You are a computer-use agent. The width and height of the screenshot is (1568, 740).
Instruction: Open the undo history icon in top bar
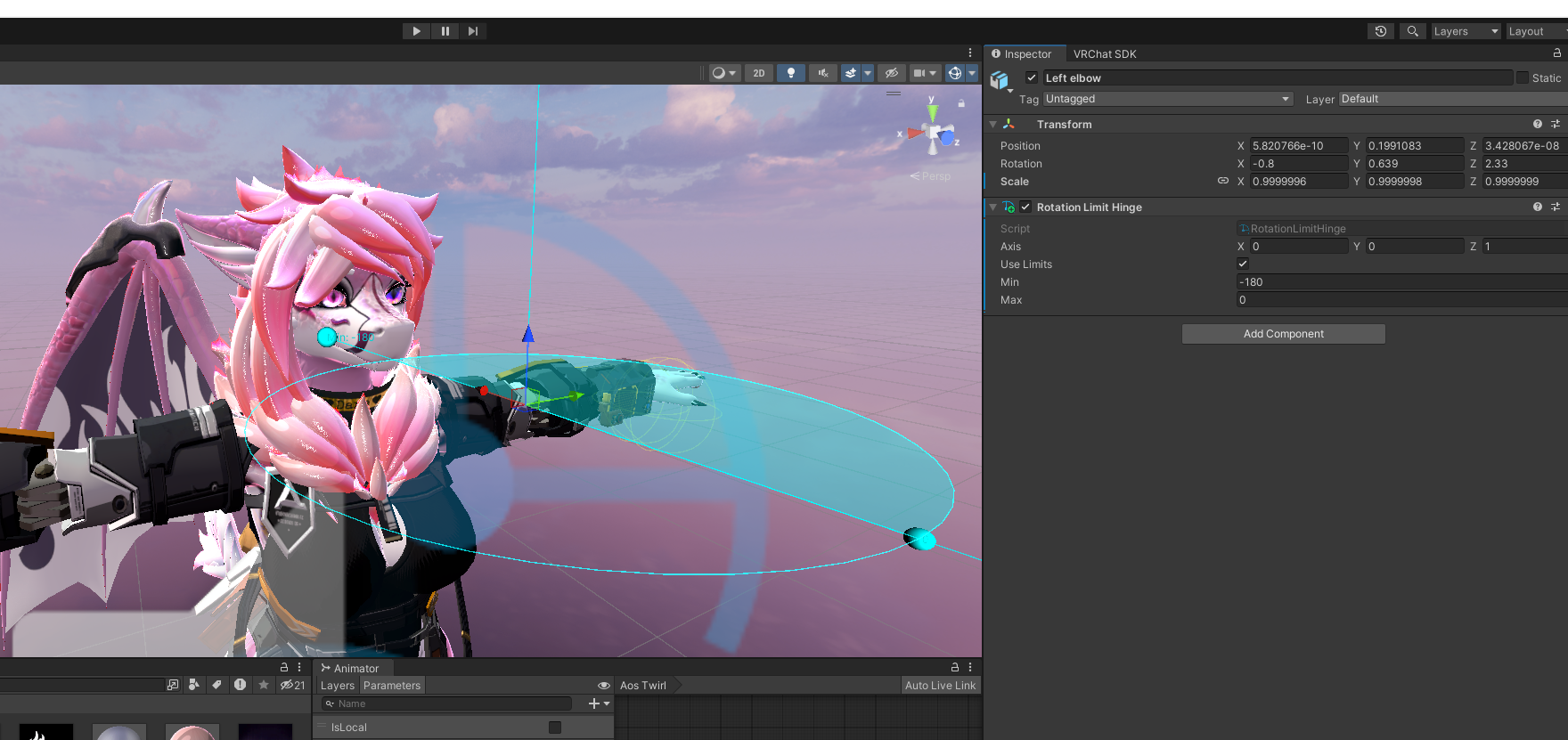(x=1381, y=31)
